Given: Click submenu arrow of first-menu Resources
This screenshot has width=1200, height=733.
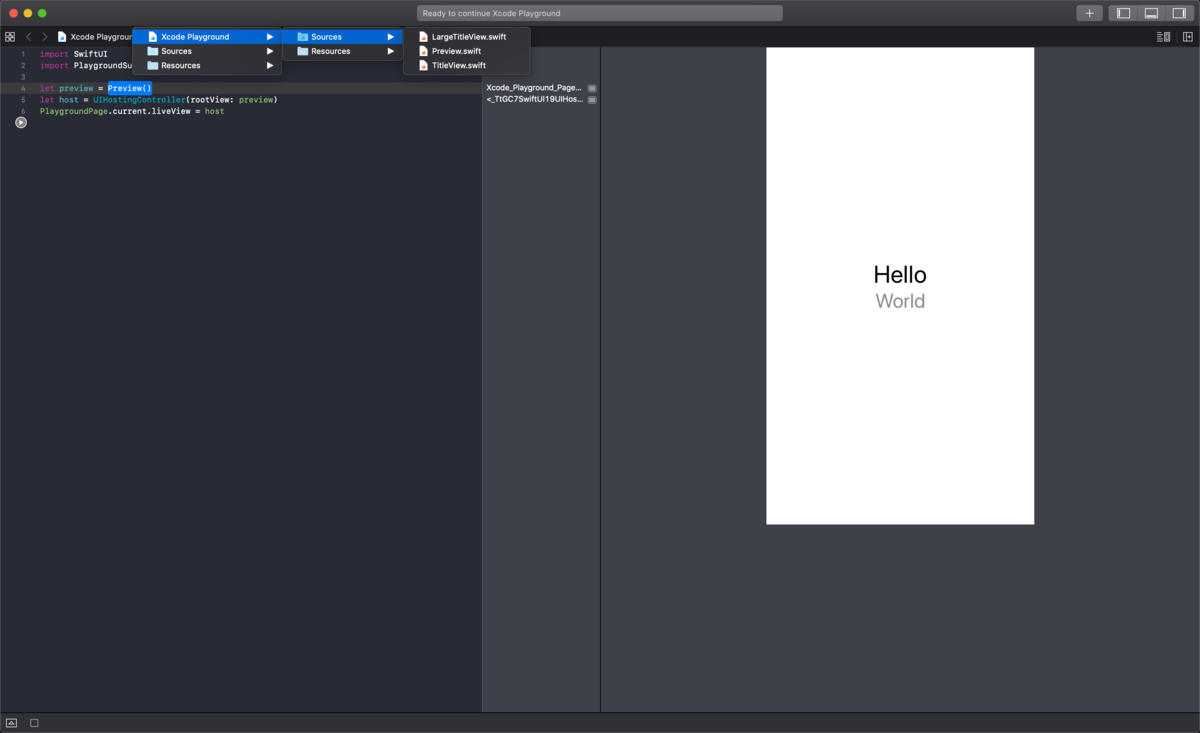Looking at the screenshot, I should coord(270,65).
